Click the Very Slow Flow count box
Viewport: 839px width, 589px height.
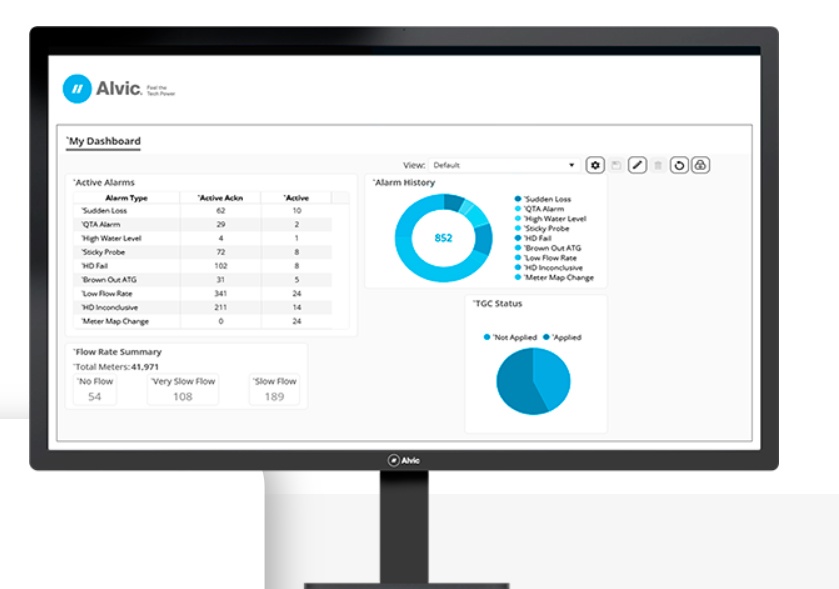coord(182,391)
